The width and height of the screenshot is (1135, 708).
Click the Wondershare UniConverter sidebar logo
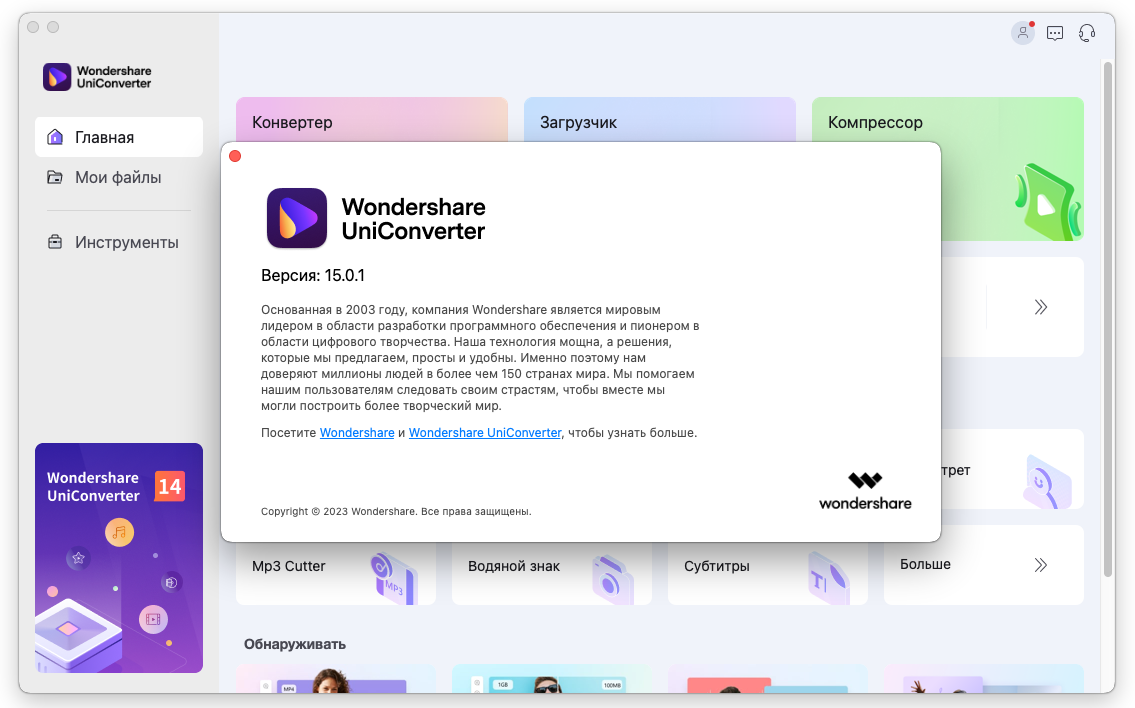(97, 77)
